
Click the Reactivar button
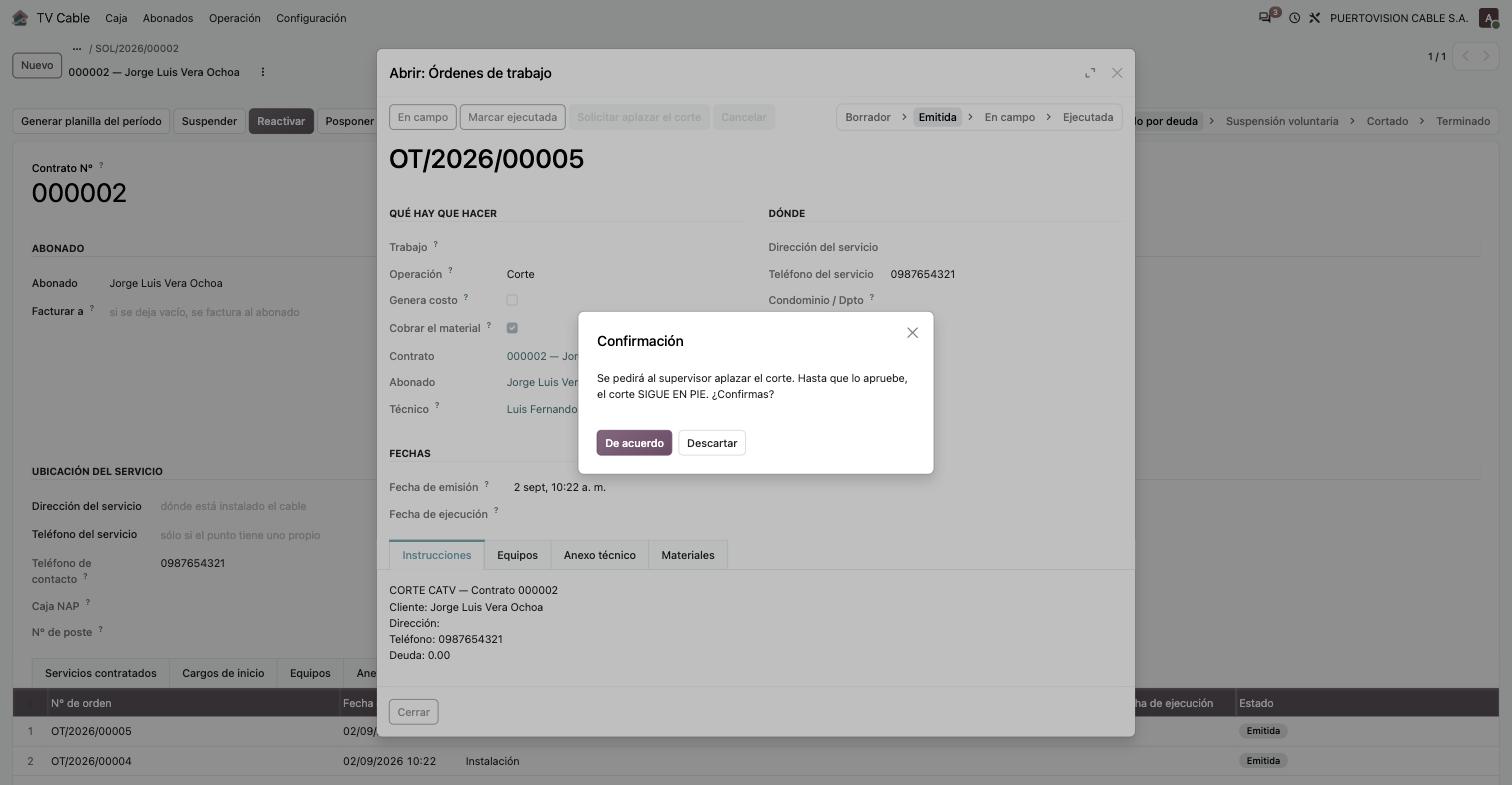click(281, 121)
